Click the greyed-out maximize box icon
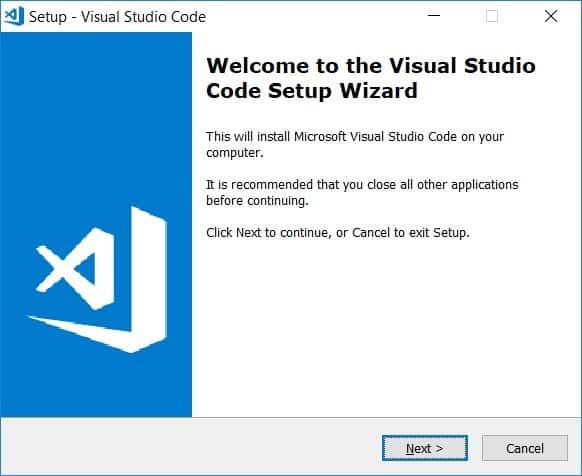The image size is (582, 476). click(492, 16)
